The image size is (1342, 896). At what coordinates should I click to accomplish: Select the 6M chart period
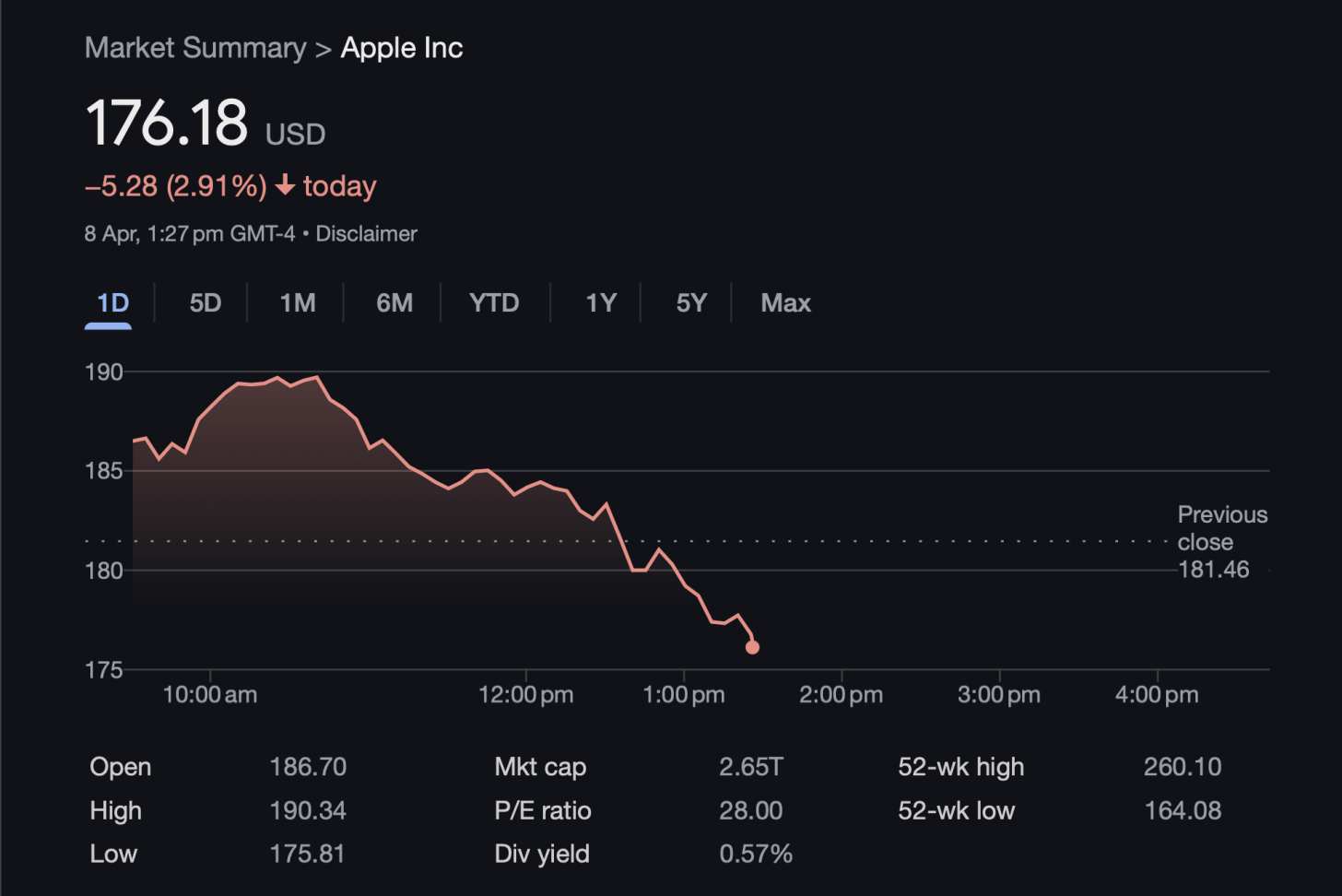pos(394,302)
